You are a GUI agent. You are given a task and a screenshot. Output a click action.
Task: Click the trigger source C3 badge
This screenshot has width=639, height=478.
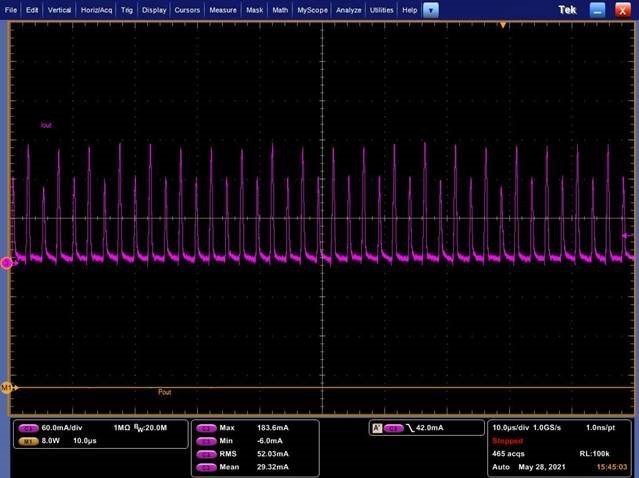click(394, 428)
